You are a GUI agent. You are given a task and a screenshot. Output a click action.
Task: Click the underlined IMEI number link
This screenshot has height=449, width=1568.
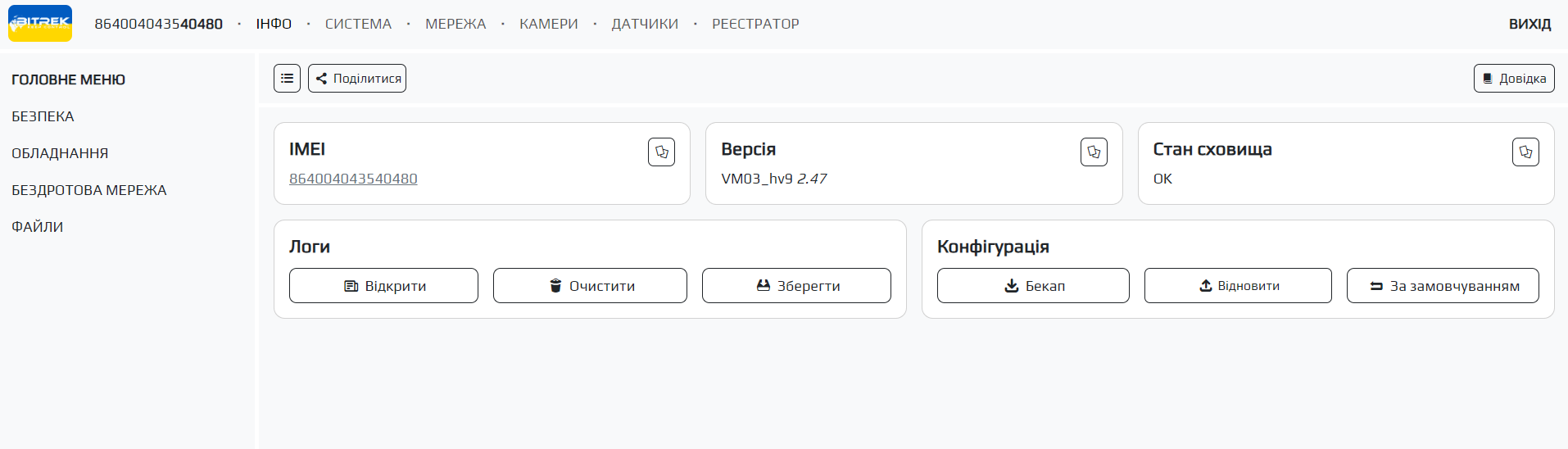353,179
